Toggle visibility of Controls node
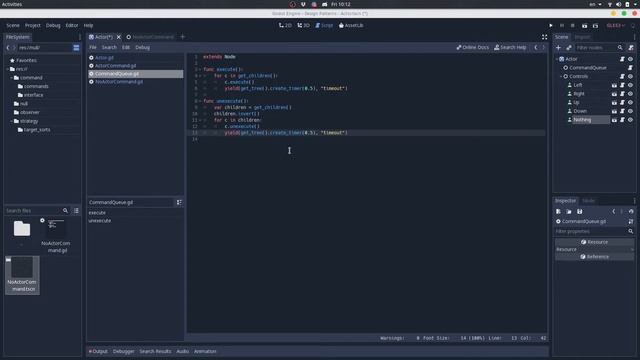 [x=631, y=76]
